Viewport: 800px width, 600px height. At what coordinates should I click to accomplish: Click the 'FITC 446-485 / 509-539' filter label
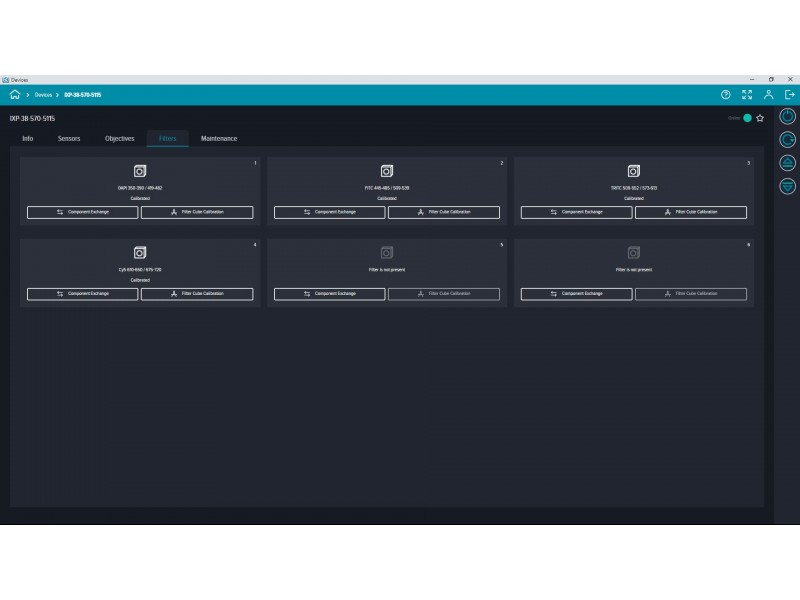387,188
